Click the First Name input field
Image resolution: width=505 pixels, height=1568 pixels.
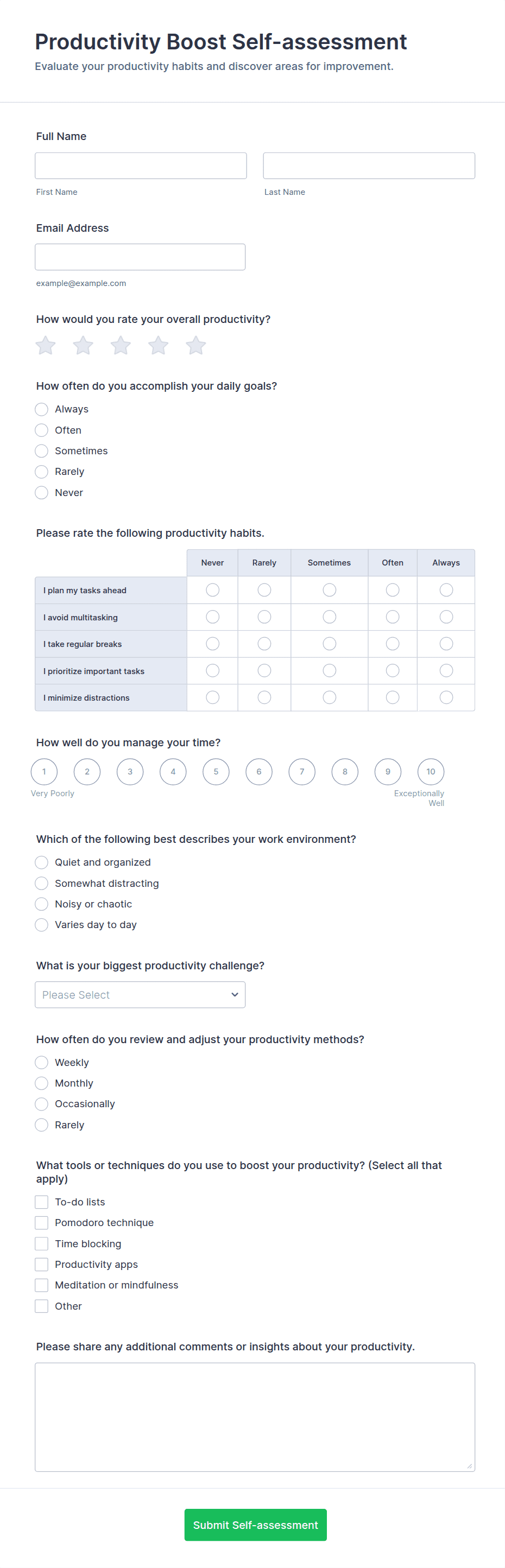[141, 166]
